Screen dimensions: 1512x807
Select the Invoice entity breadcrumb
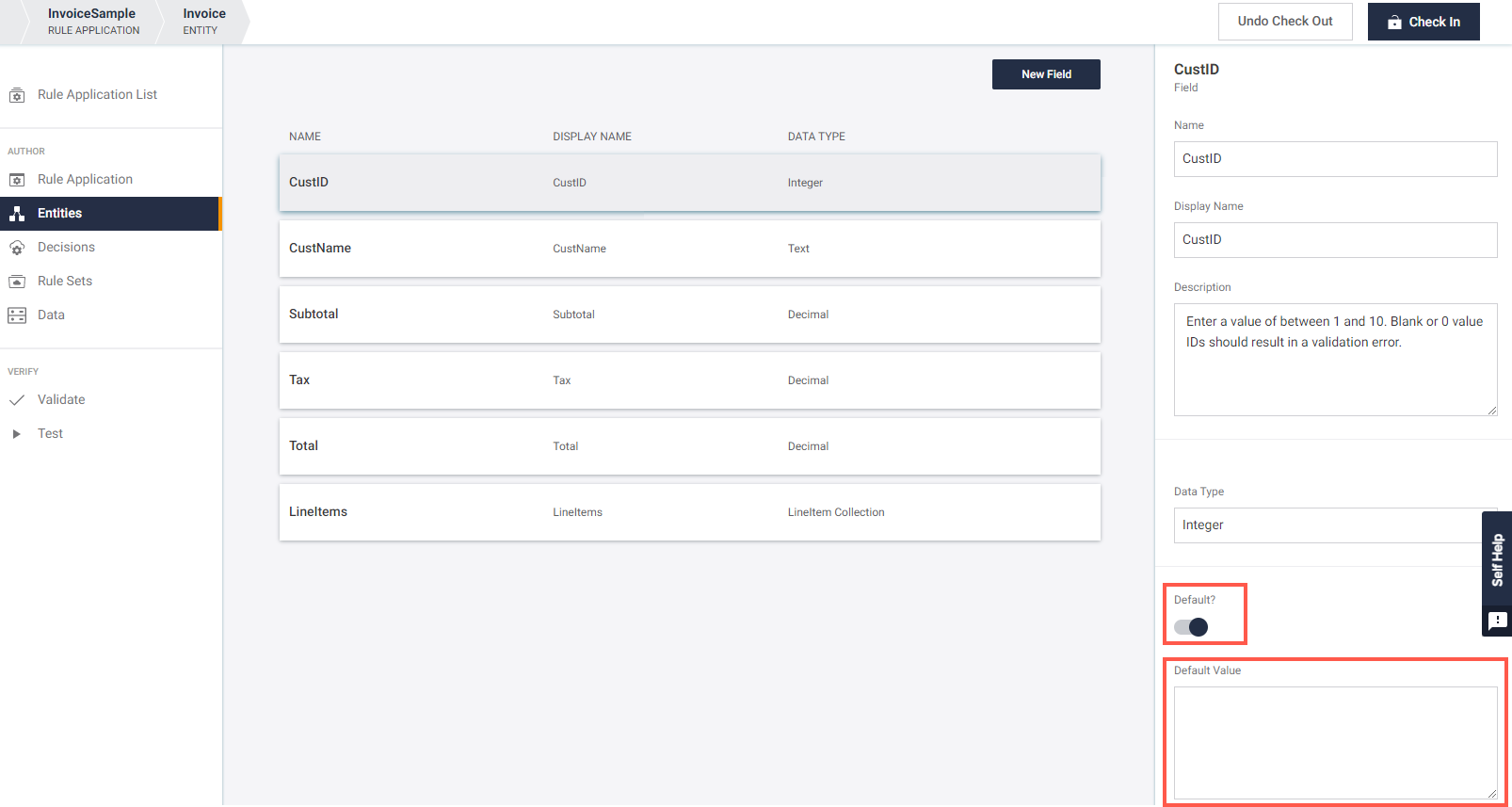(x=203, y=22)
